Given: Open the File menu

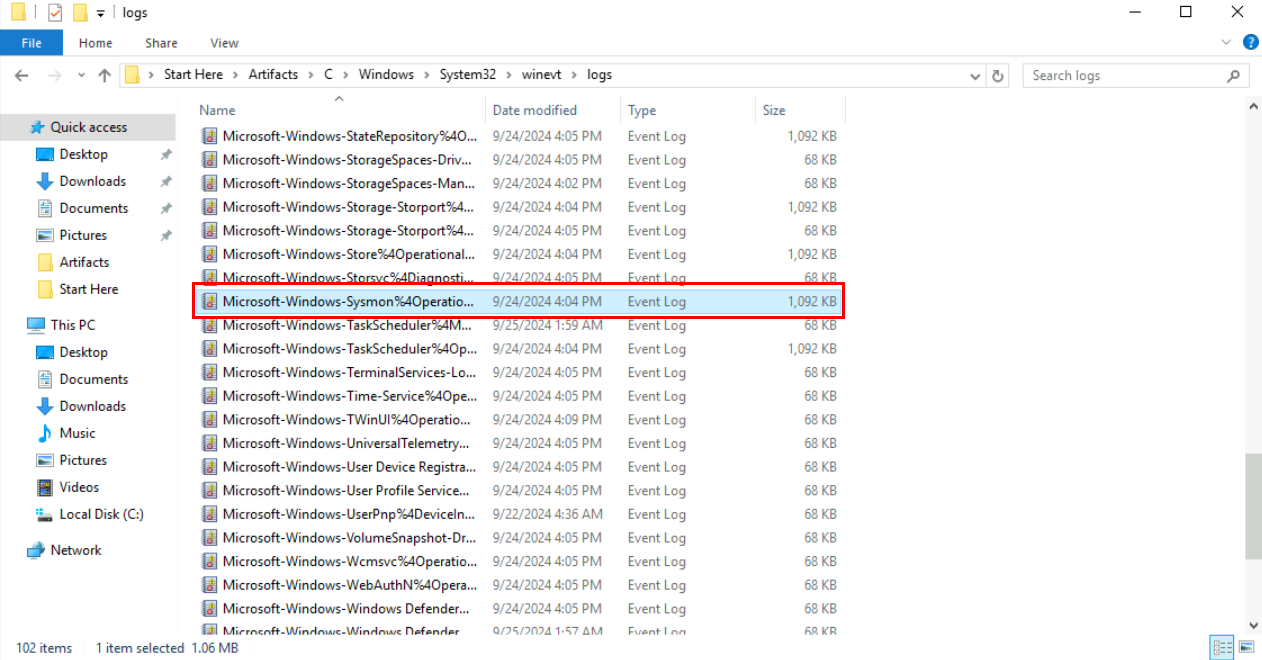Looking at the screenshot, I should click(x=31, y=43).
